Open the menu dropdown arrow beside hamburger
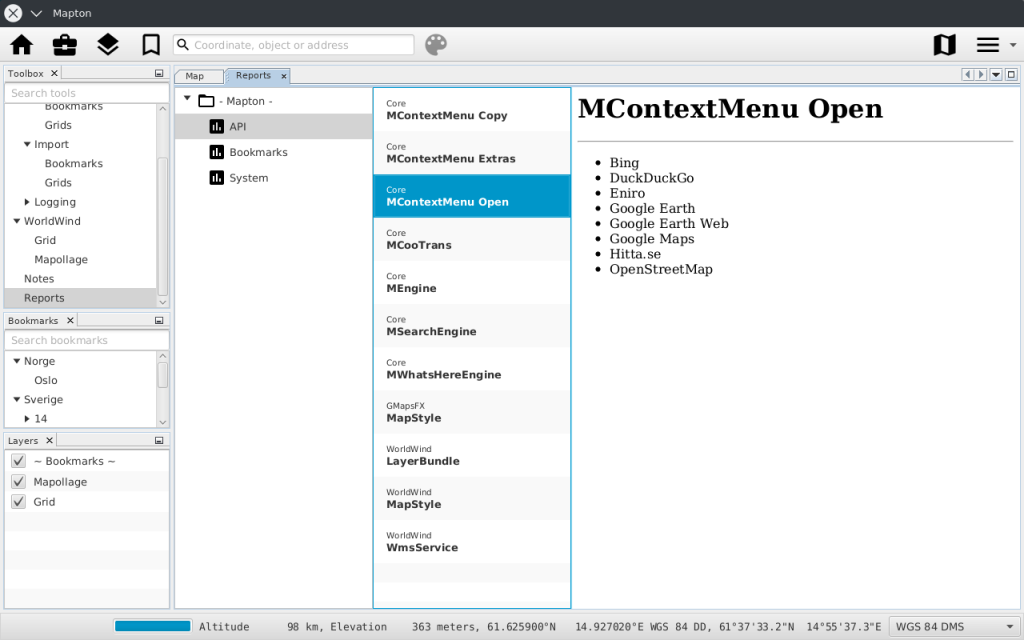The height and width of the screenshot is (640, 1024). click(x=1013, y=45)
